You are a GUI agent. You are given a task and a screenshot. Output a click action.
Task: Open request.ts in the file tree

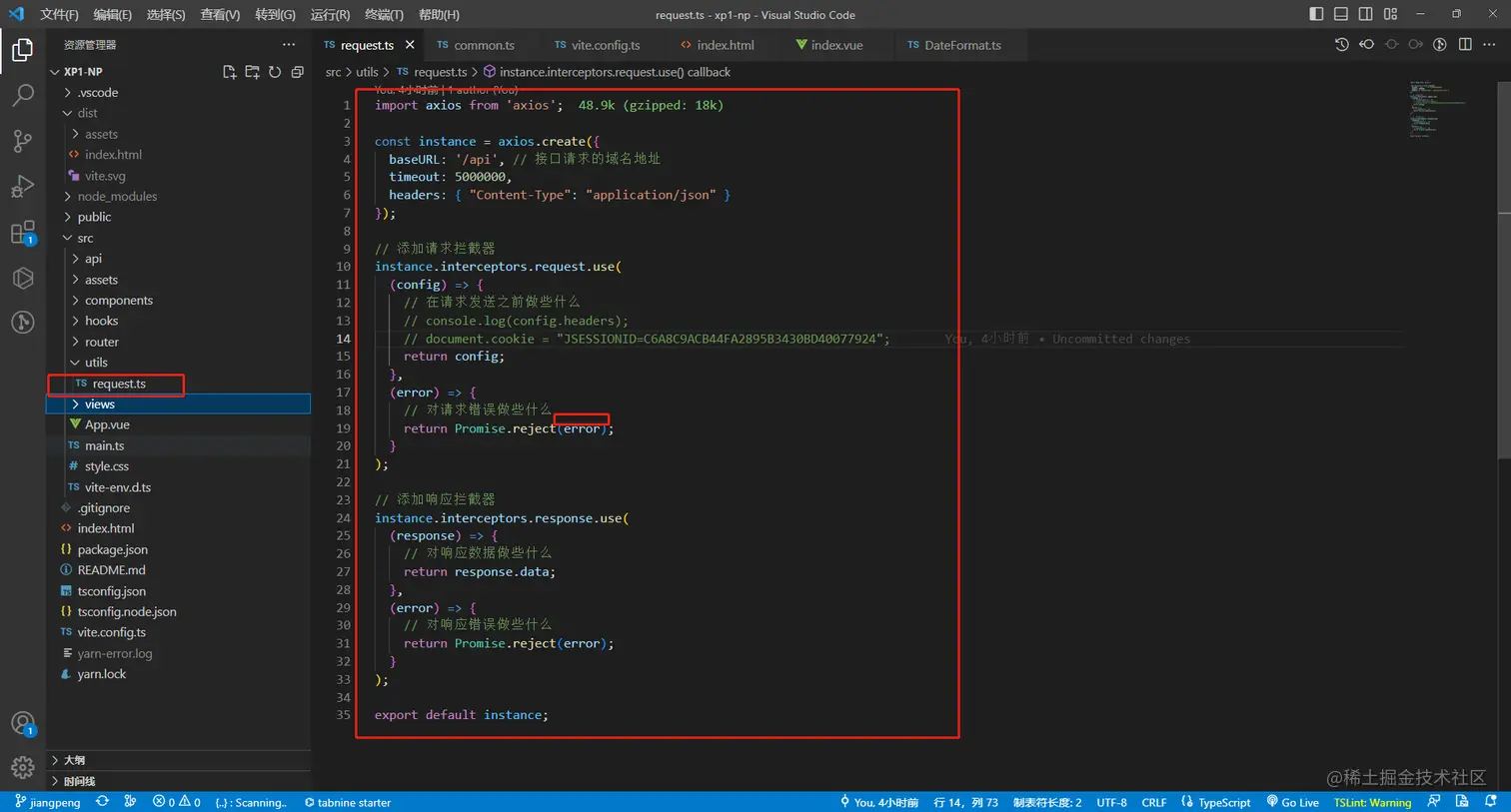pyautogui.click(x=118, y=384)
